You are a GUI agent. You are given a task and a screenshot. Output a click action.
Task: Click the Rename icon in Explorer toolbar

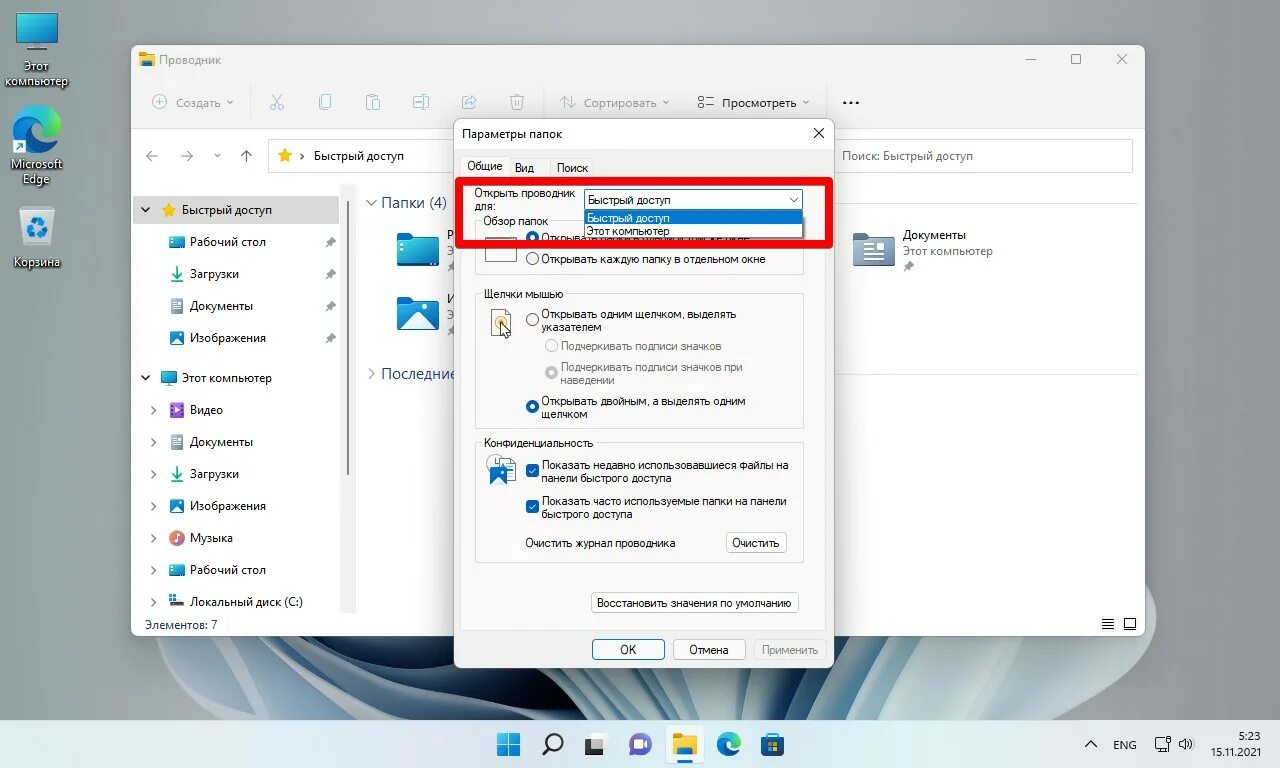pyautogui.click(x=421, y=102)
